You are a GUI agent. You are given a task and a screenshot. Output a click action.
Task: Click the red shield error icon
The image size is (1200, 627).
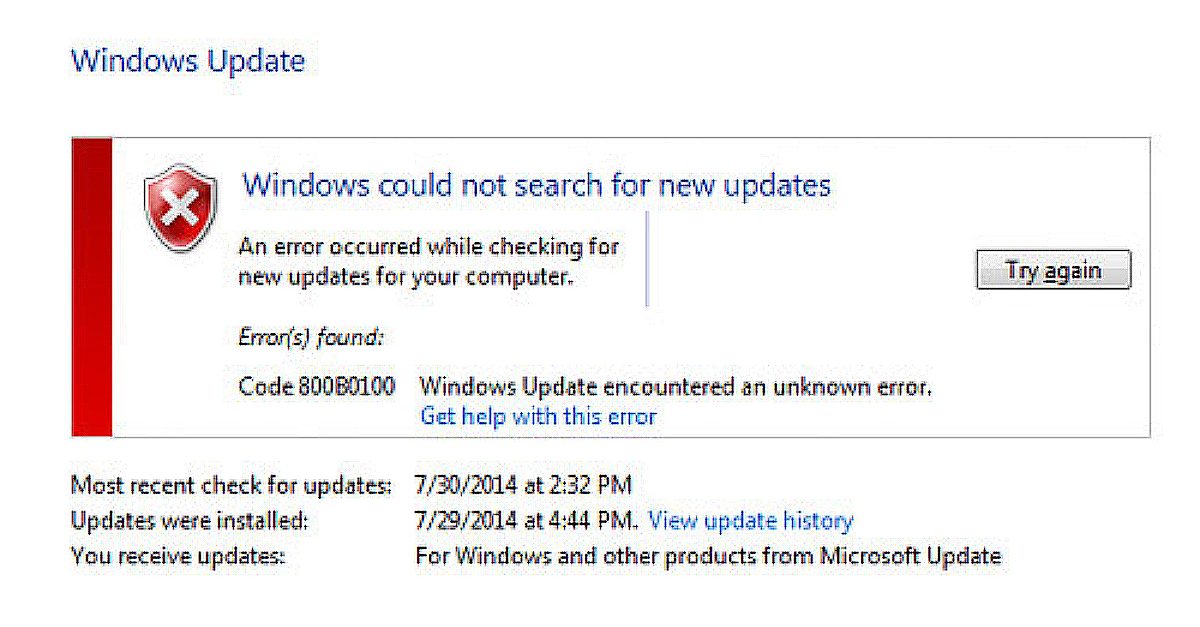(x=181, y=209)
